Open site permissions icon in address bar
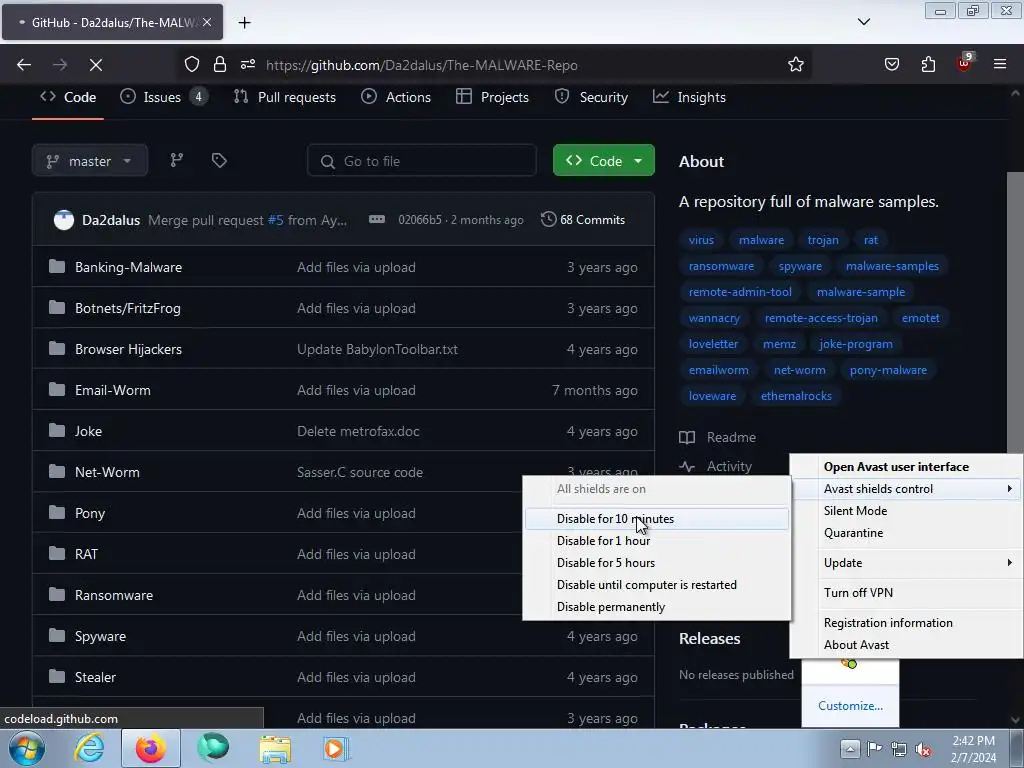Viewport: 1024px width, 768px height. tap(248, 64)
